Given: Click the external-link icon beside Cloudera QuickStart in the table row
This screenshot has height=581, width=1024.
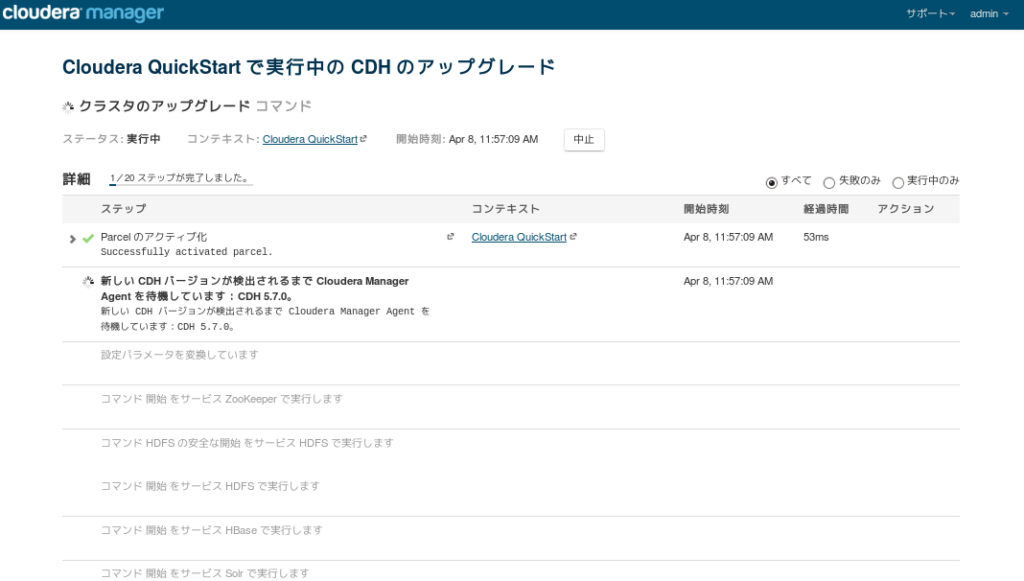Looking at the screenshot, I should pyautogui.click(x=573, y=236).
